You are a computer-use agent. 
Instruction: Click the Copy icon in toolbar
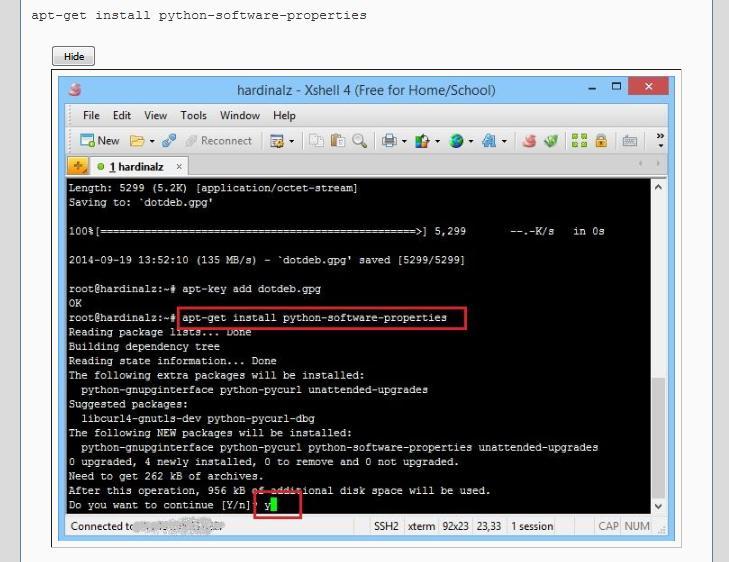317,140
